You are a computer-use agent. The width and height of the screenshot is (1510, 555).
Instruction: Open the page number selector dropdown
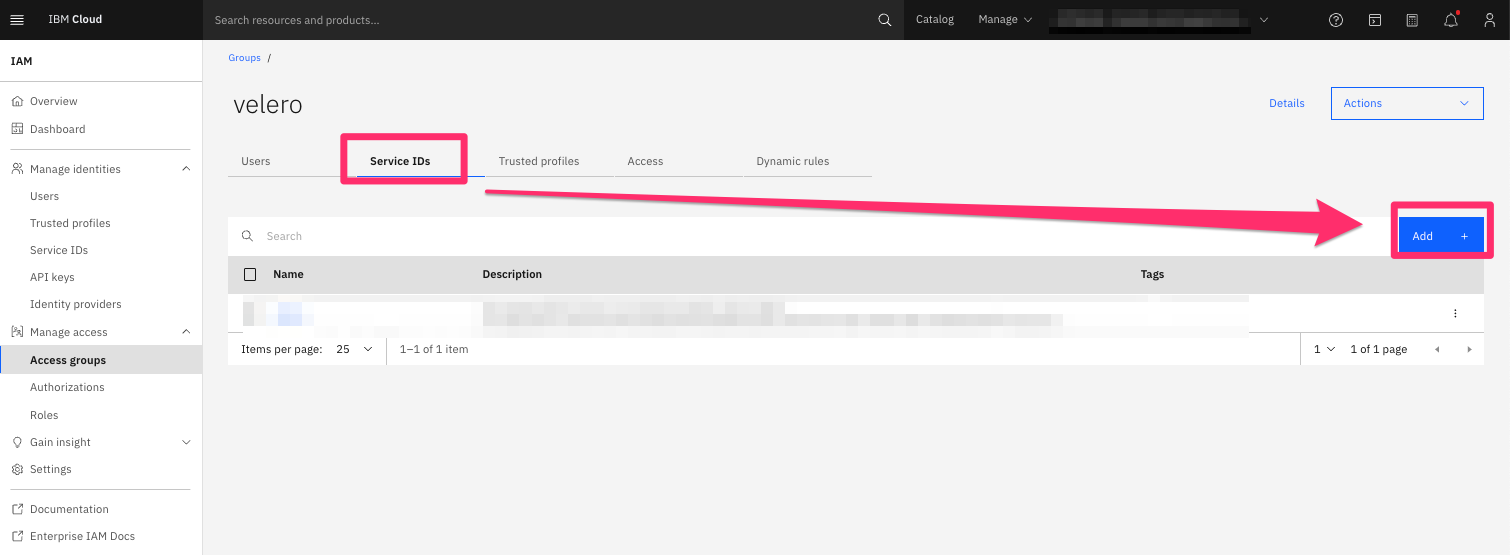[x=1324, y=349]
